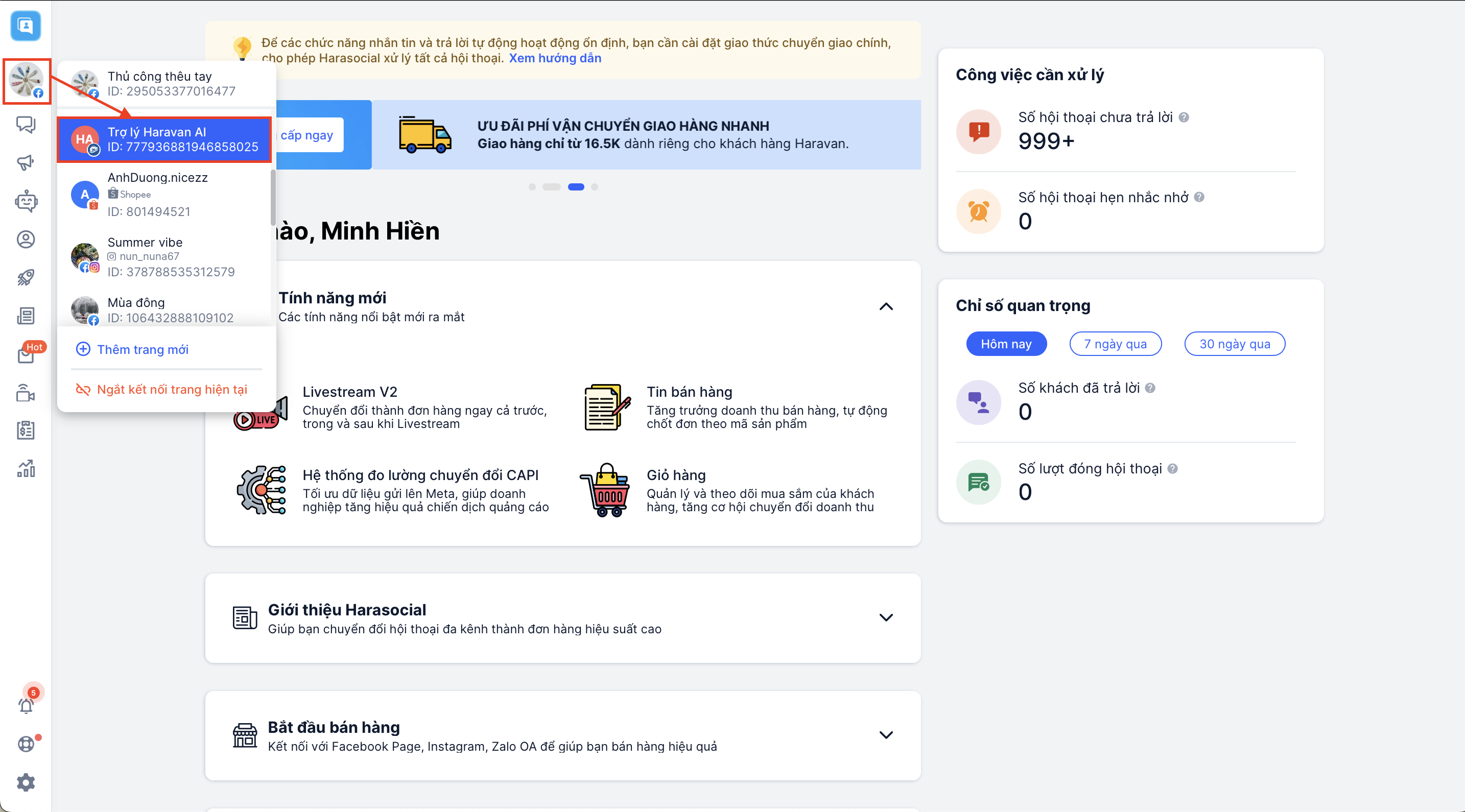
Task: Click the rocket icon in sidebar
Action: coord(26,277)
